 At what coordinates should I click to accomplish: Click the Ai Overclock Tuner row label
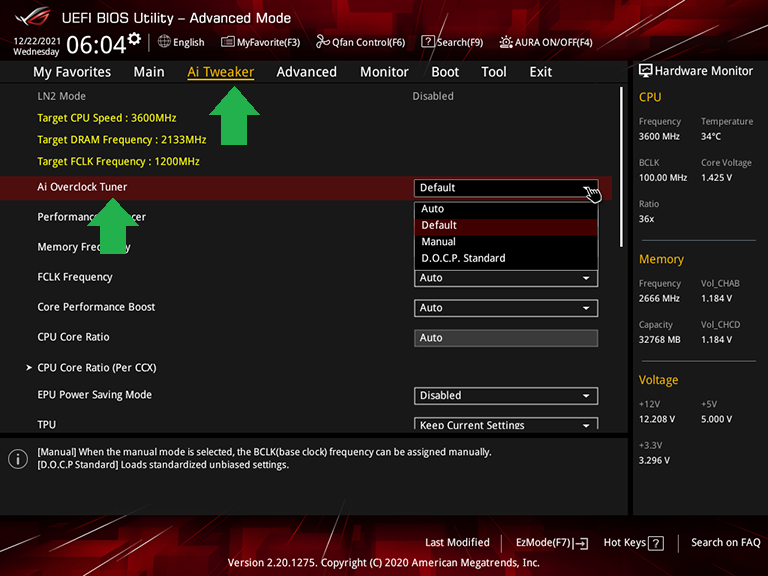pyautogui.click(x=82, y=187)
